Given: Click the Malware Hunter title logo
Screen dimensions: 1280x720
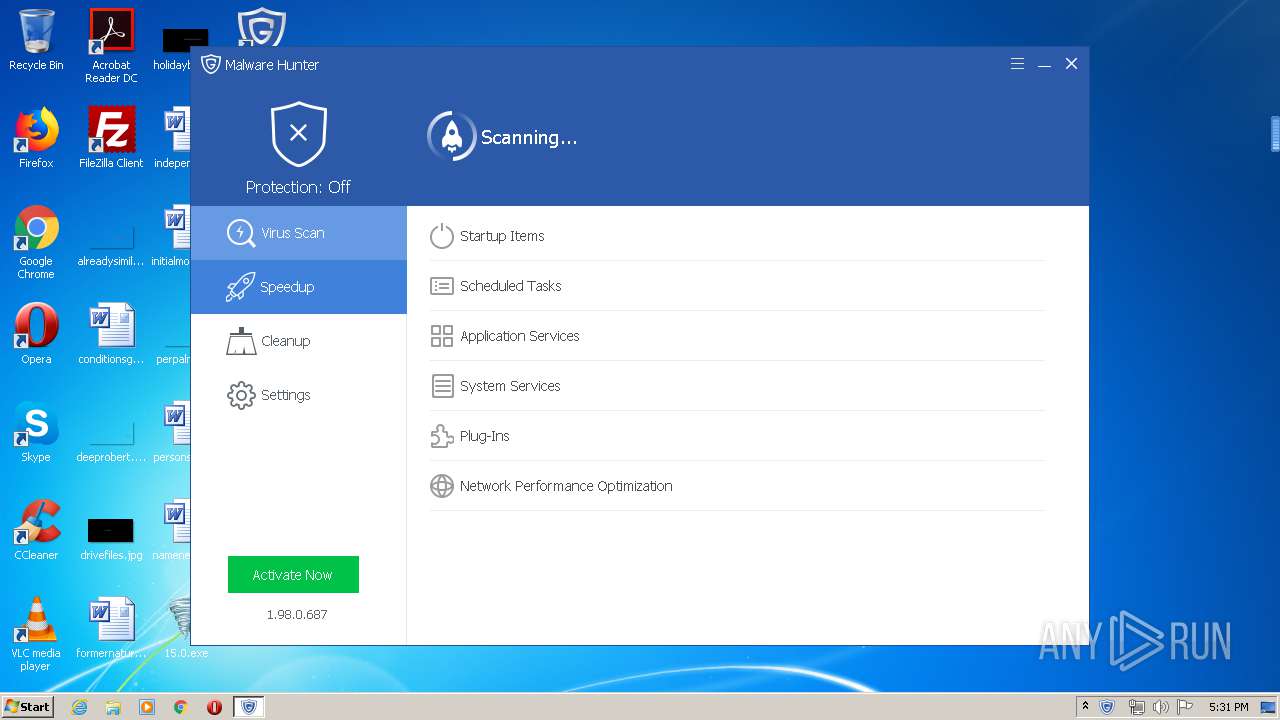Looking at the screenshot, I should click(x=210, y=64).
